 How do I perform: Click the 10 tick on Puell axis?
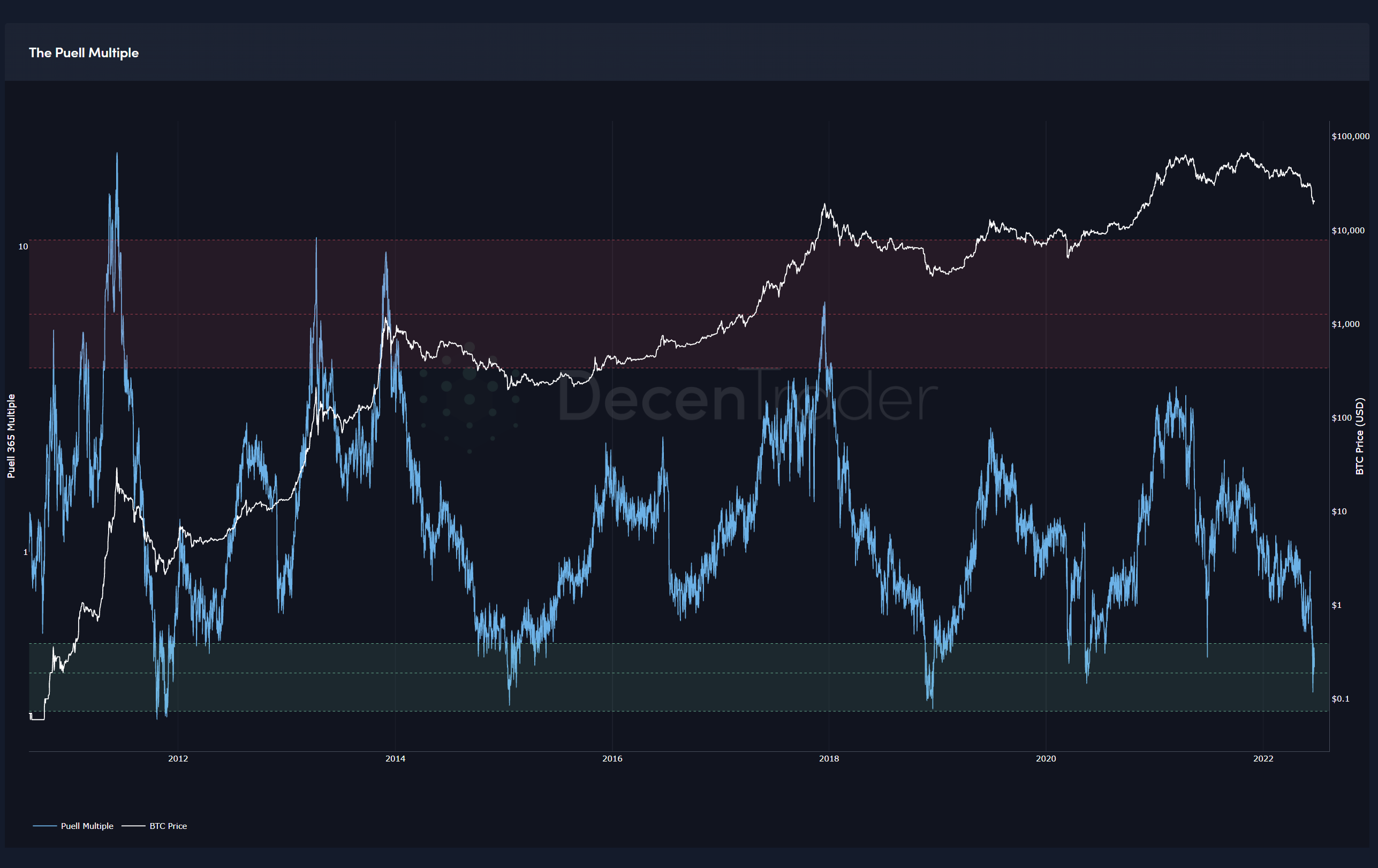click(23, 247)
